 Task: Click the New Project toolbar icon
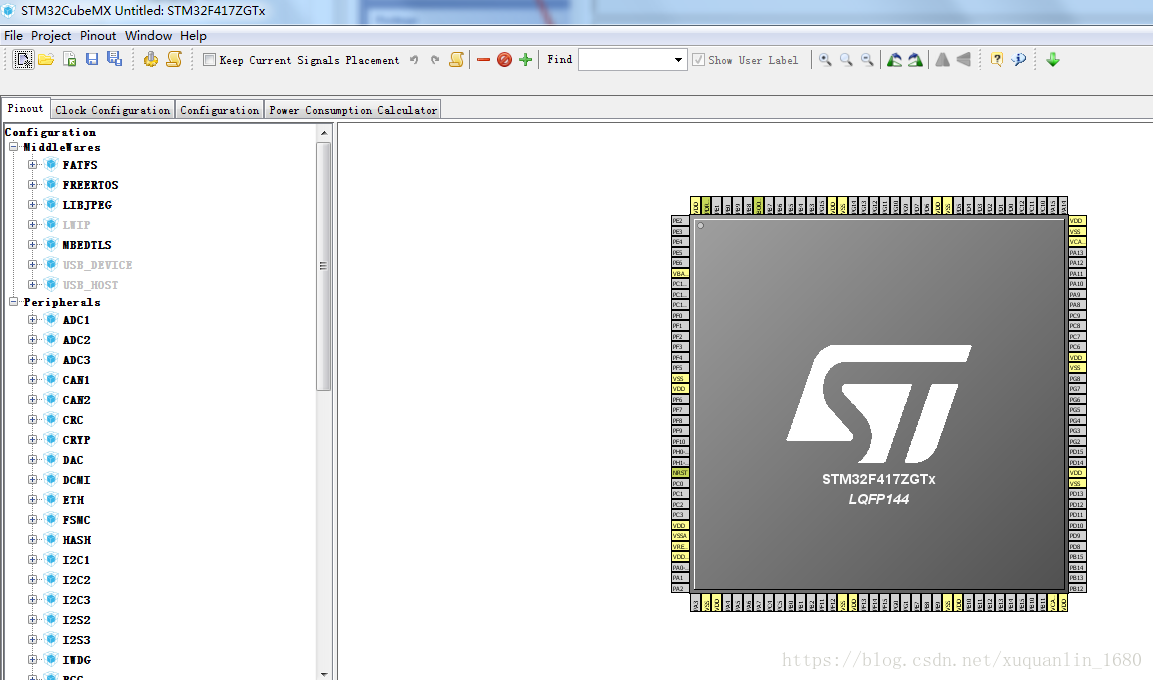point(24,60)
